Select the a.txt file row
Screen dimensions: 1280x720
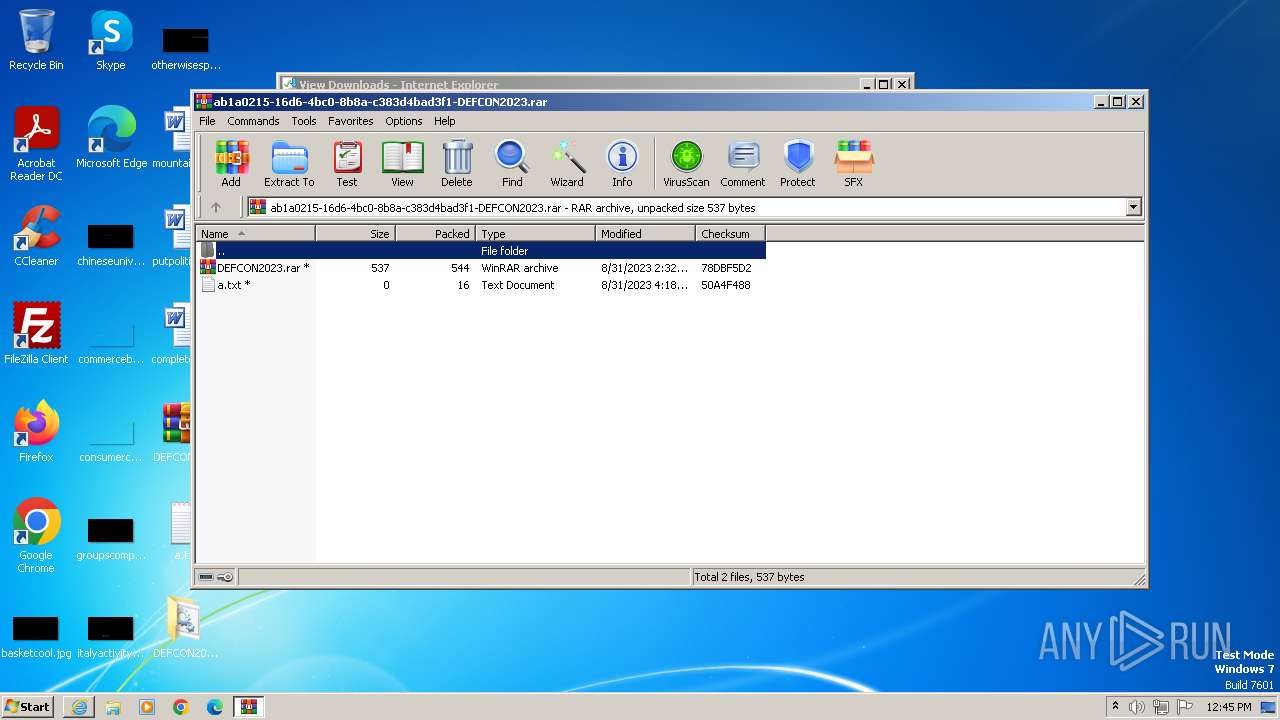pos(481,285)
